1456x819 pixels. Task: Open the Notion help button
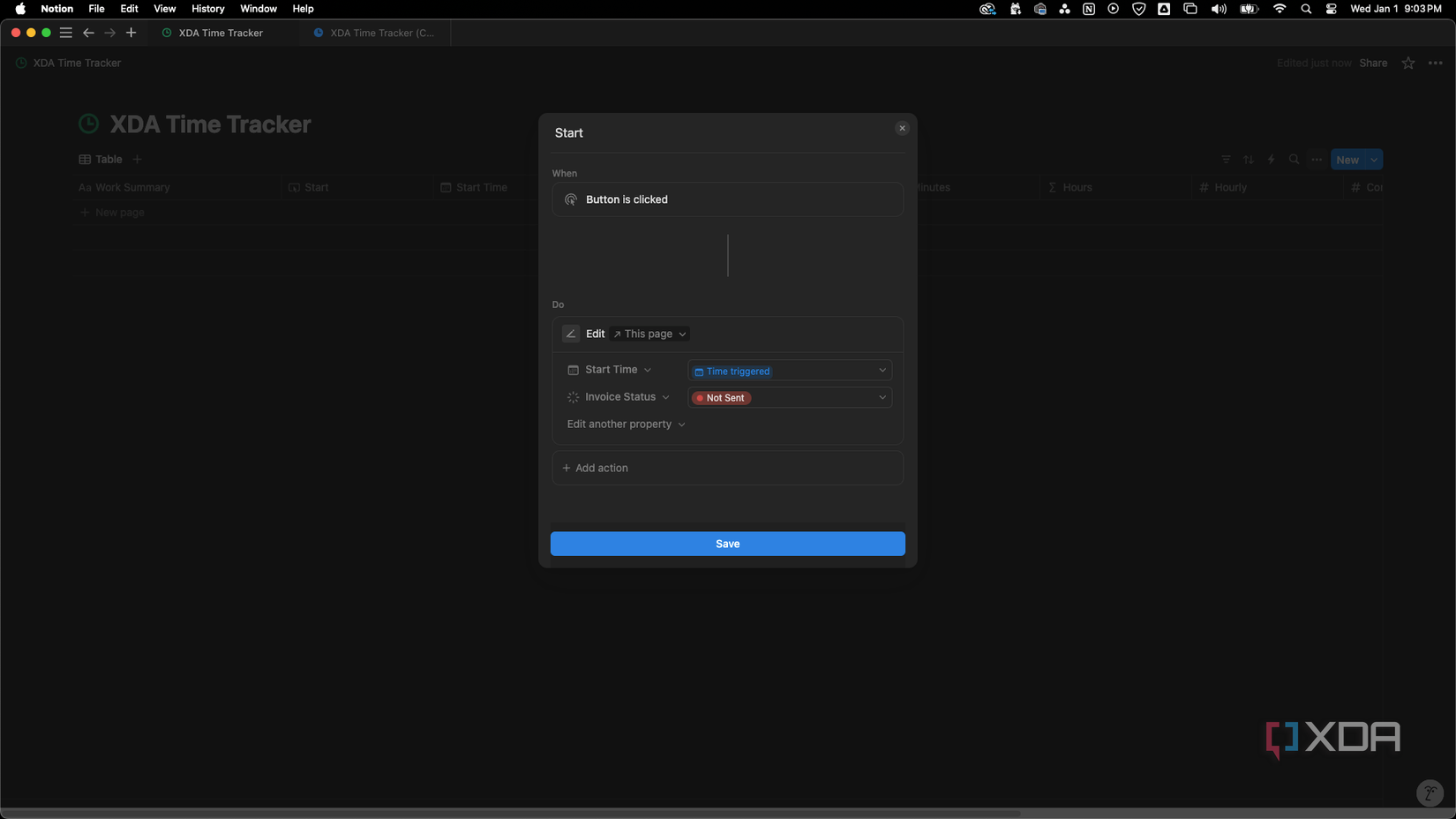click(x=1430, y=793)
